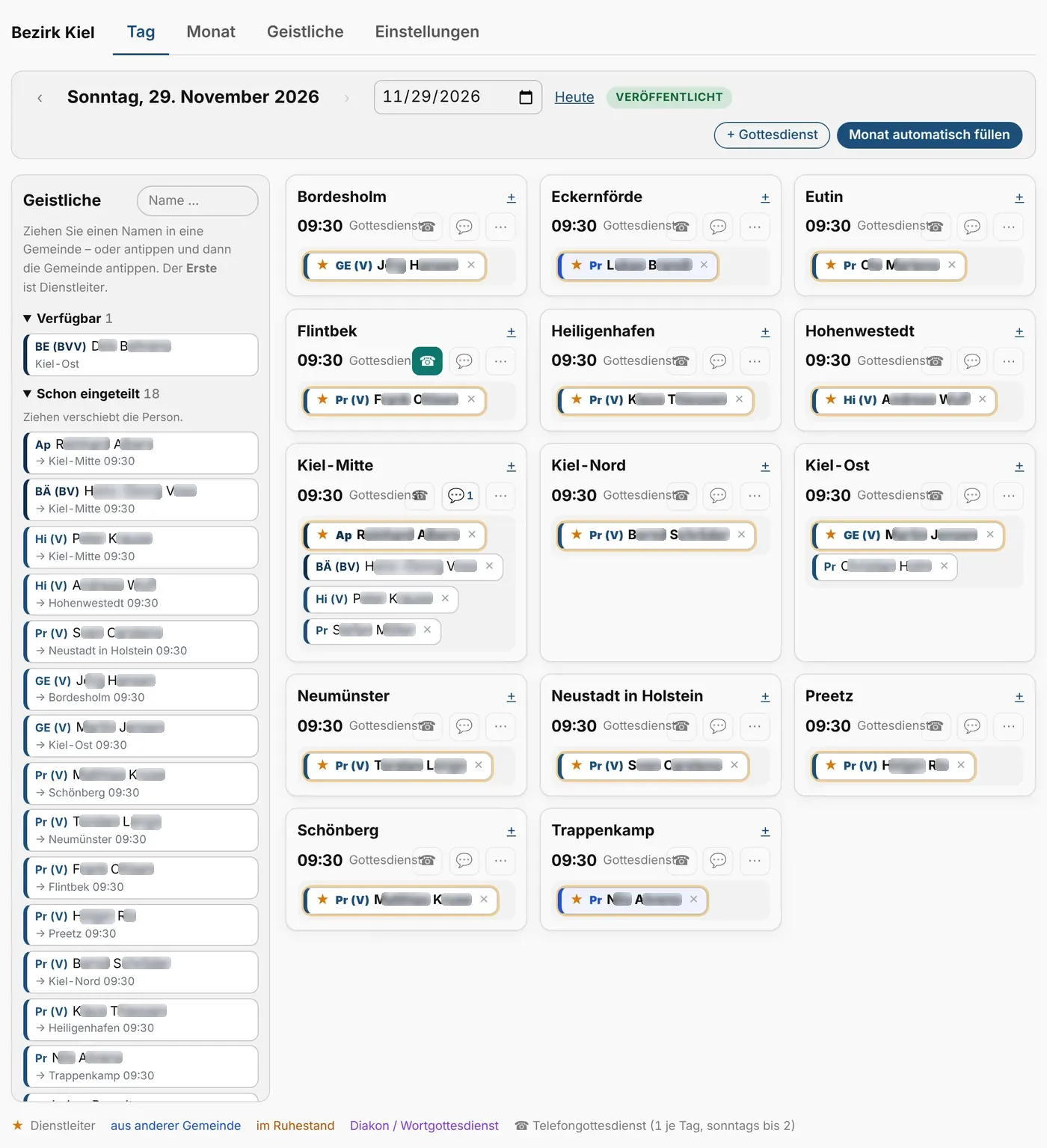The width and height of the screenshot is (1047, 1148).
Task: Open the comment icon for Bordesholm
Action: tap(464, 226)
